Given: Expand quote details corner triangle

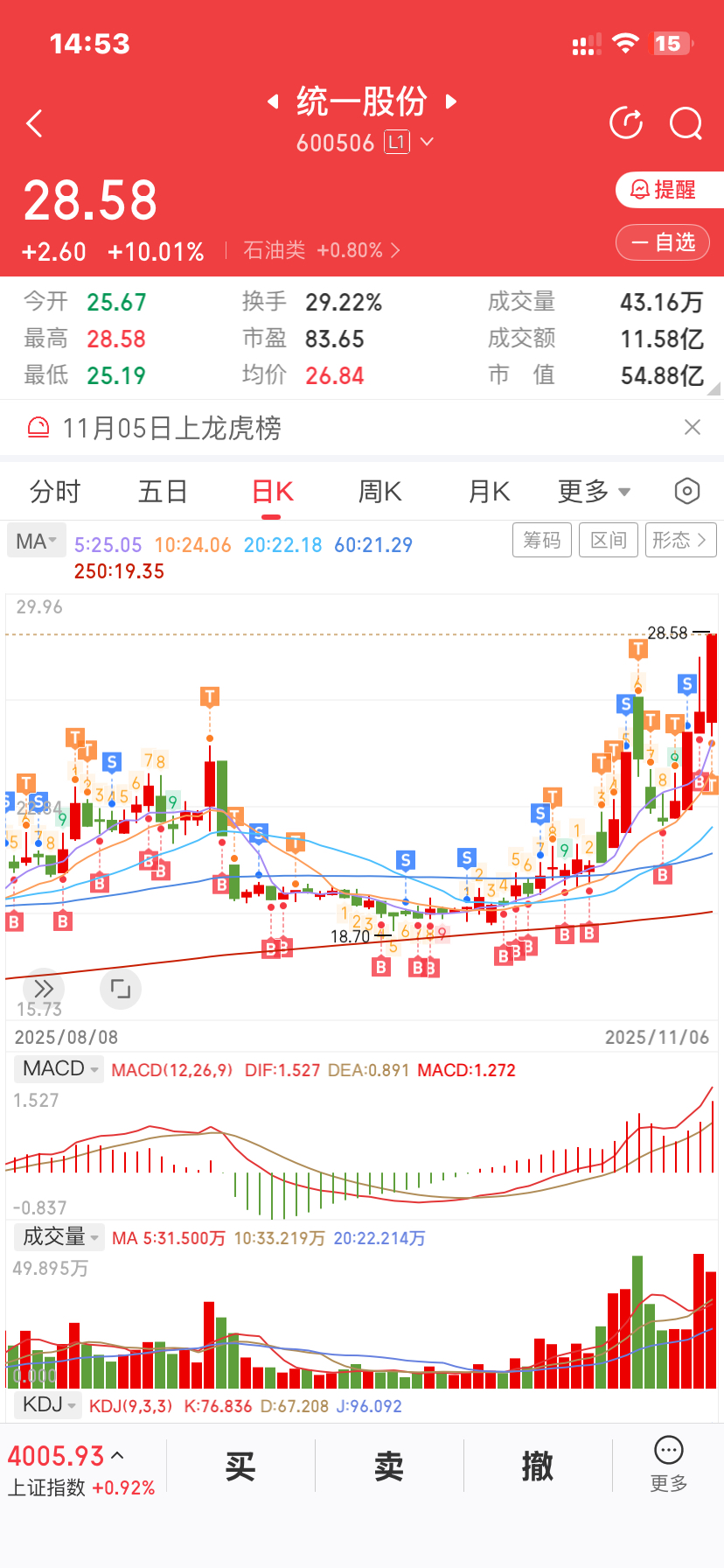Looking at the screenshot, I should 714,388.
